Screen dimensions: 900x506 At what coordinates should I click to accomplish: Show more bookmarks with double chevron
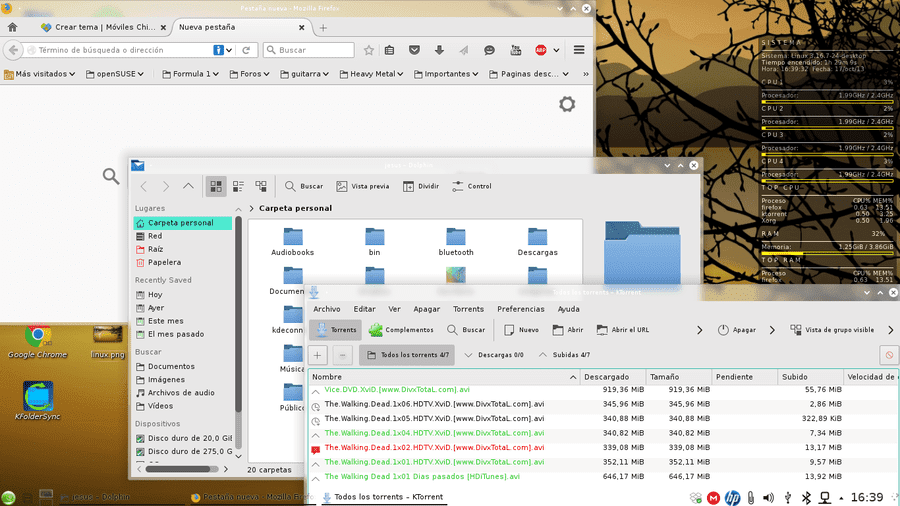click(x=585, y=74)
